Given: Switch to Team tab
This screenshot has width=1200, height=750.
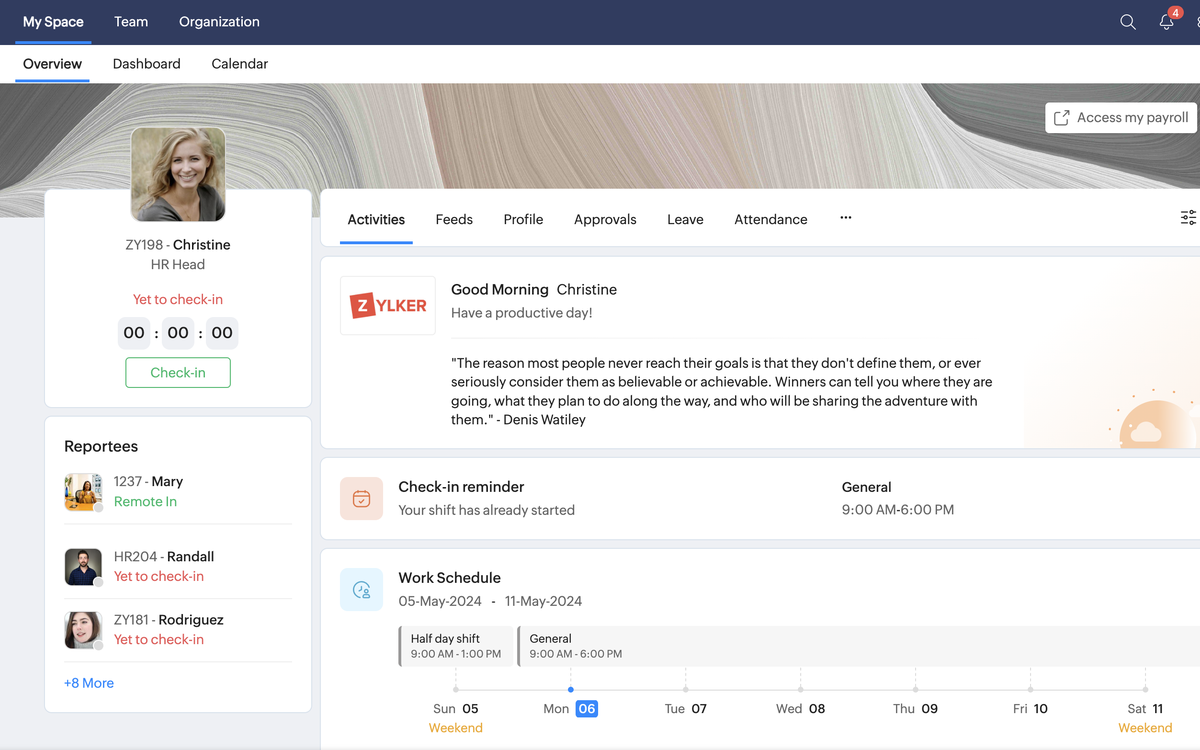Looking at the screenshot, I should click(131, 22).
